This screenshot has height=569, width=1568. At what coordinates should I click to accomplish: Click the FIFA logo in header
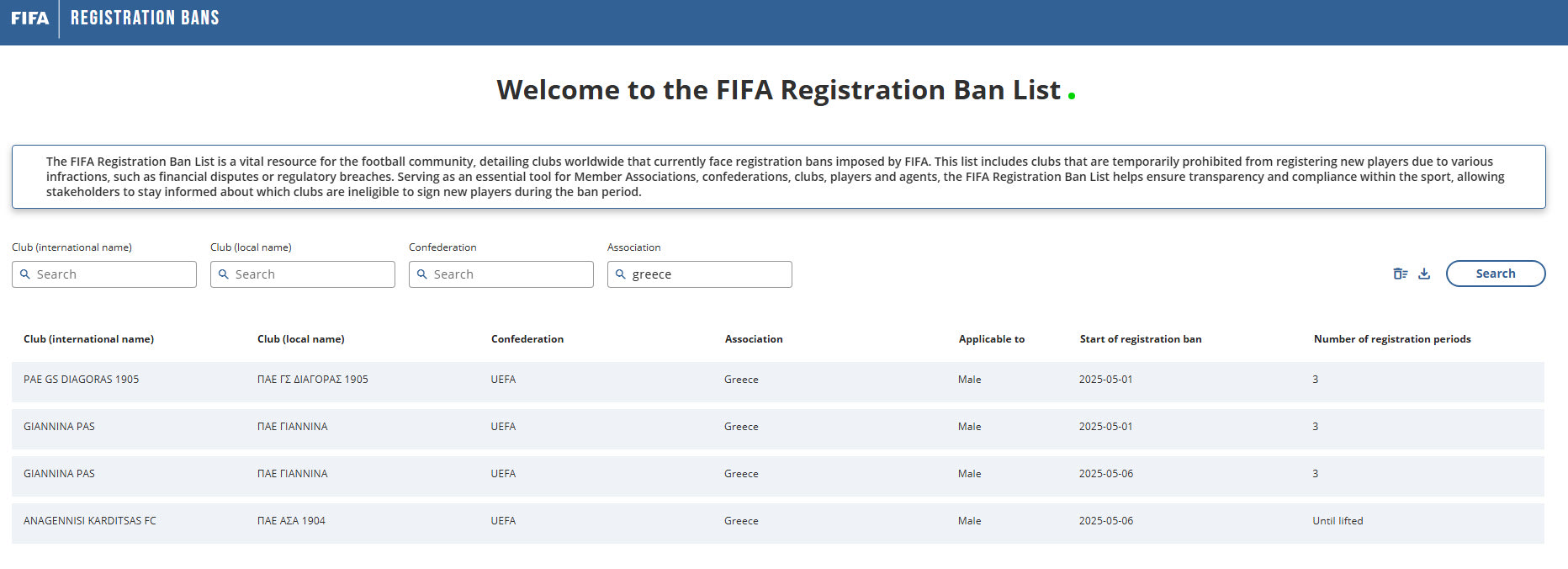[30, 18]
